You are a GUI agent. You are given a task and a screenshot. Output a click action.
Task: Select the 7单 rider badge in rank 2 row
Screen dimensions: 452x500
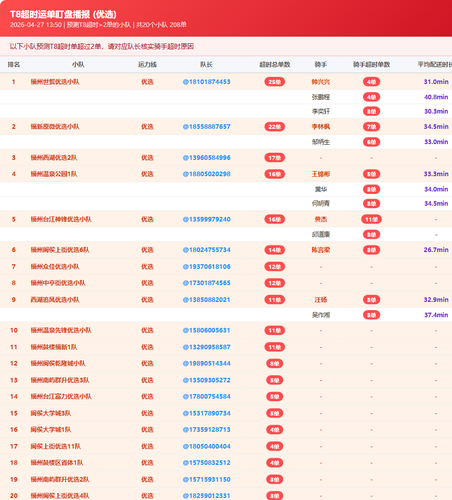point(371,127)
